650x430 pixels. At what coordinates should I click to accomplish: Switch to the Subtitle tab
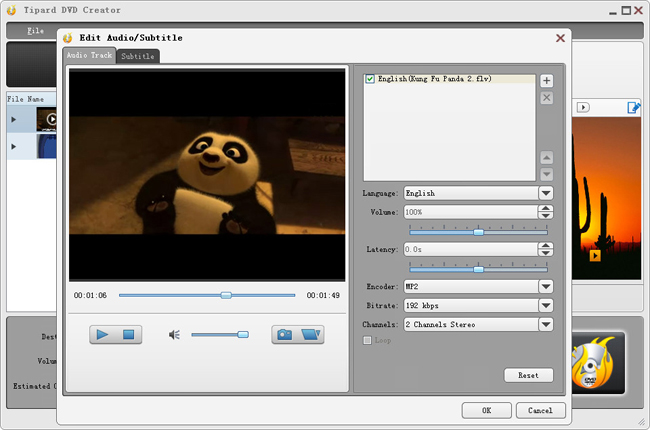point(138,56)
